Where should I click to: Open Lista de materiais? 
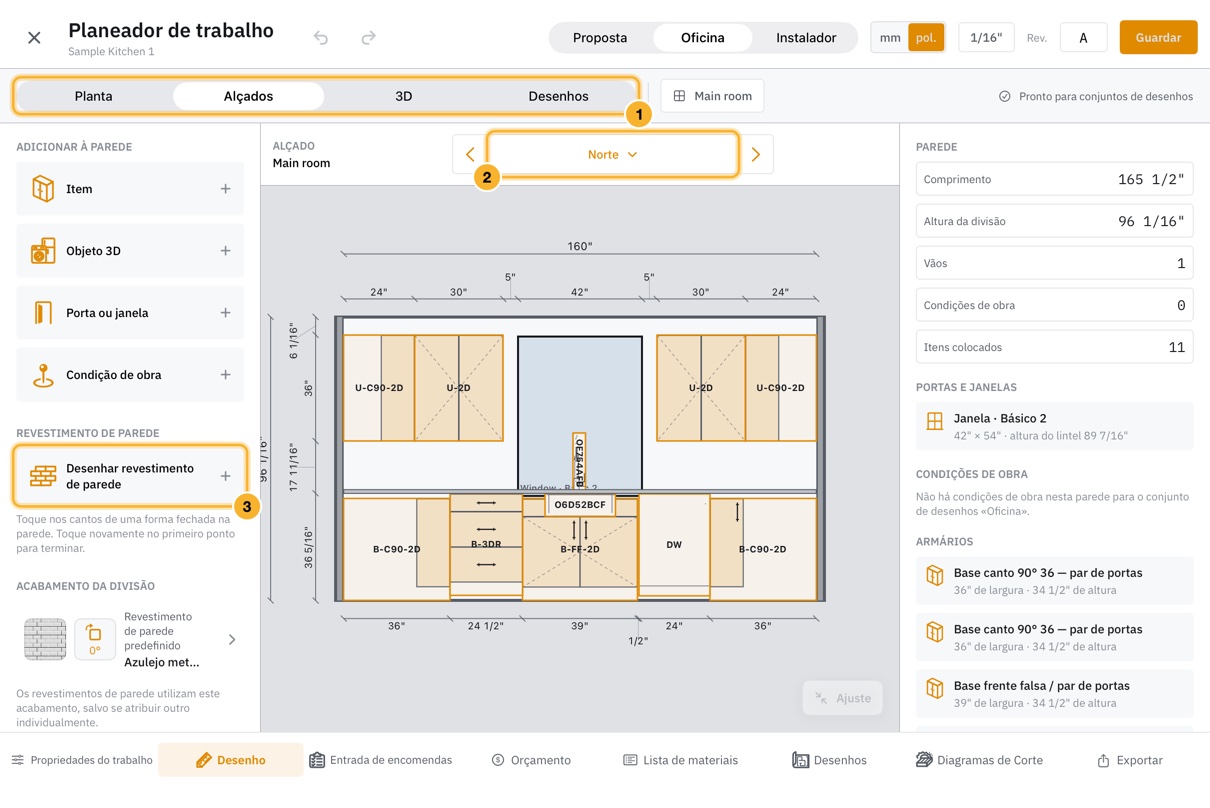(x=680, y=760)
